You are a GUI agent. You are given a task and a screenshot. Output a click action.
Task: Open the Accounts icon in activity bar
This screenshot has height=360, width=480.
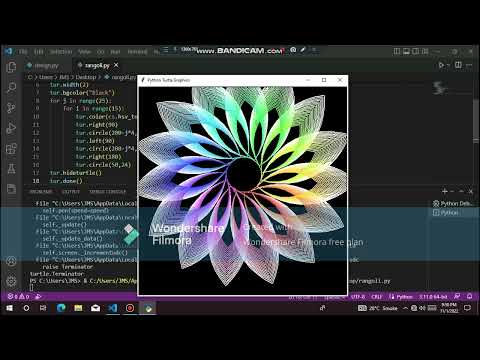[11, 261]
